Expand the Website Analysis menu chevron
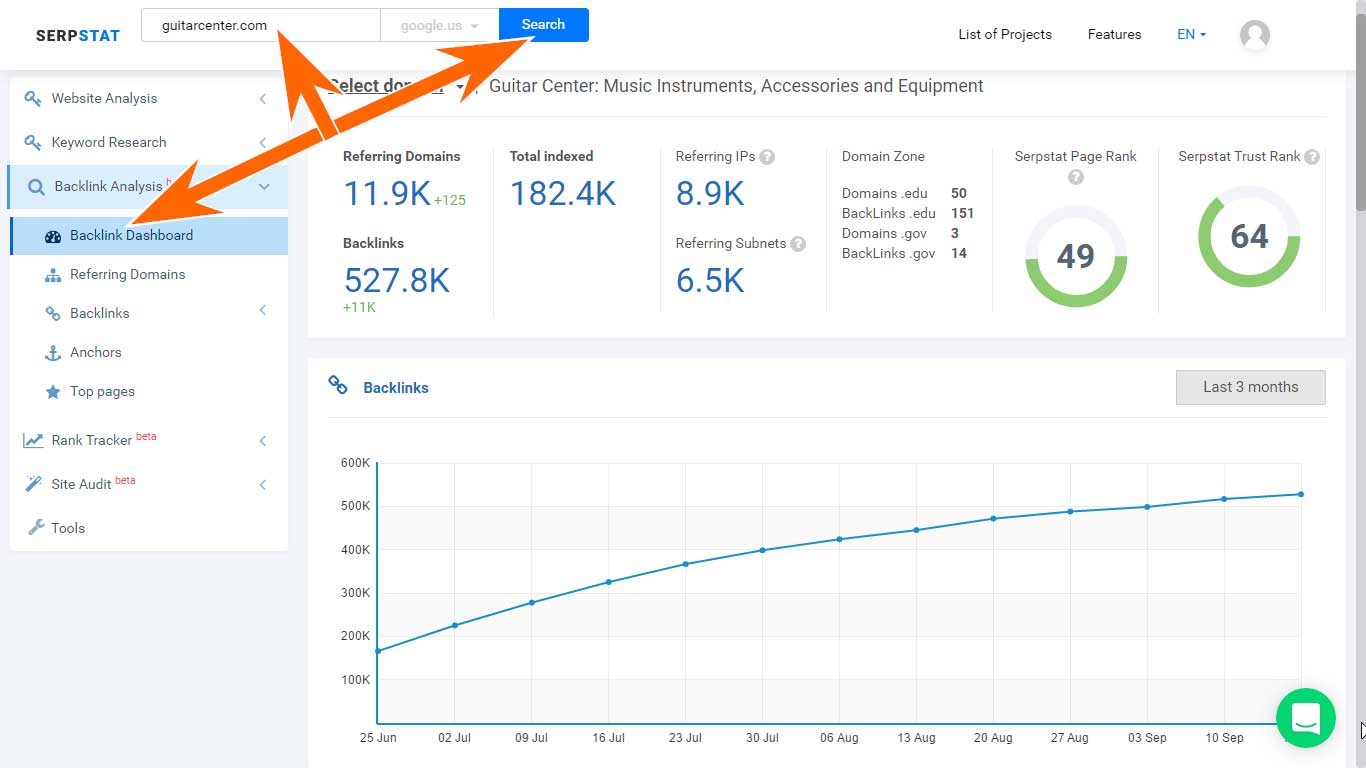This screenshot has width=1366, height=768. [x=263, y=98]
